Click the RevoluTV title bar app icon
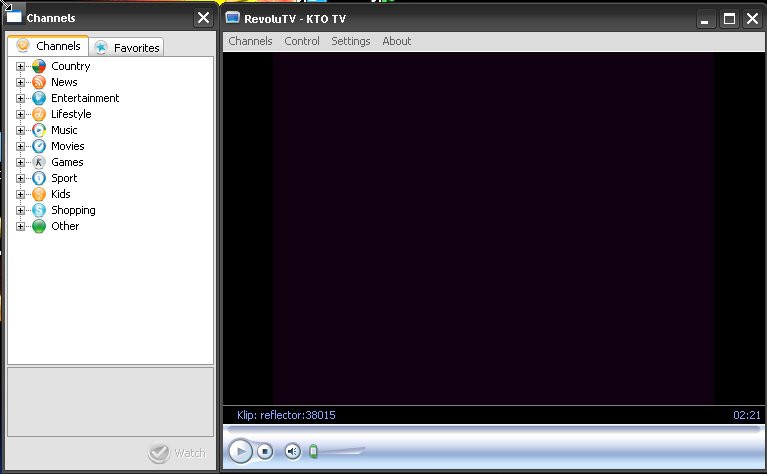Viewport: 767px width, 474px height. click(232, 18)
